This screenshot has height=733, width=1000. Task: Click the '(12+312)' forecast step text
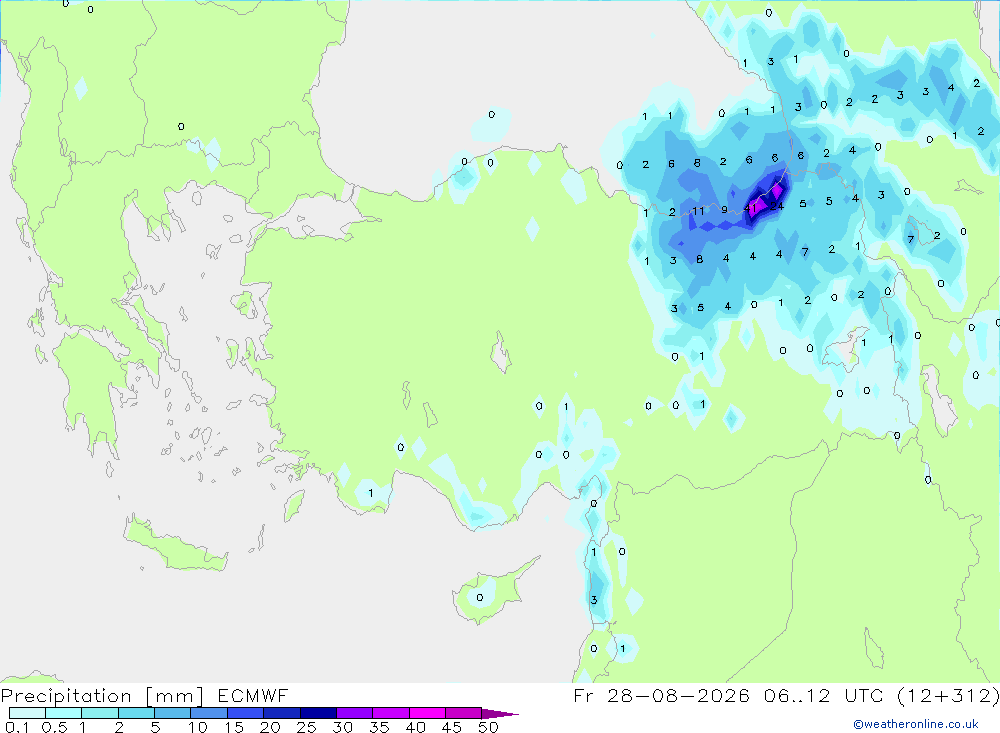pos(949,696)
